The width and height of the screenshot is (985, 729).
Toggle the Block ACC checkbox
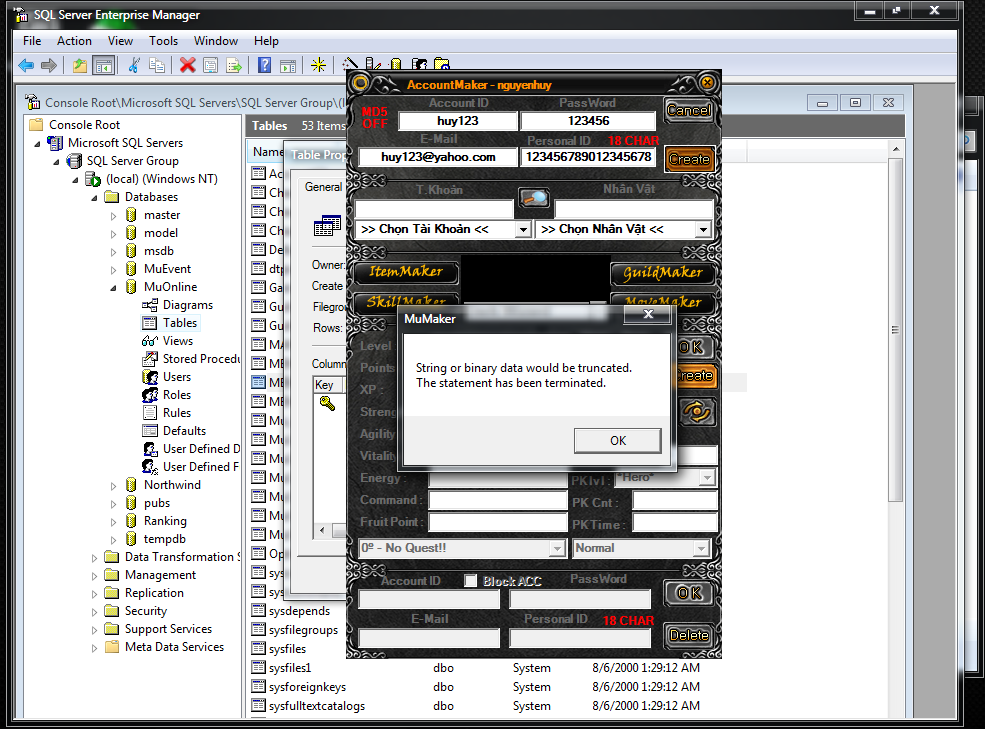(470, 581)
